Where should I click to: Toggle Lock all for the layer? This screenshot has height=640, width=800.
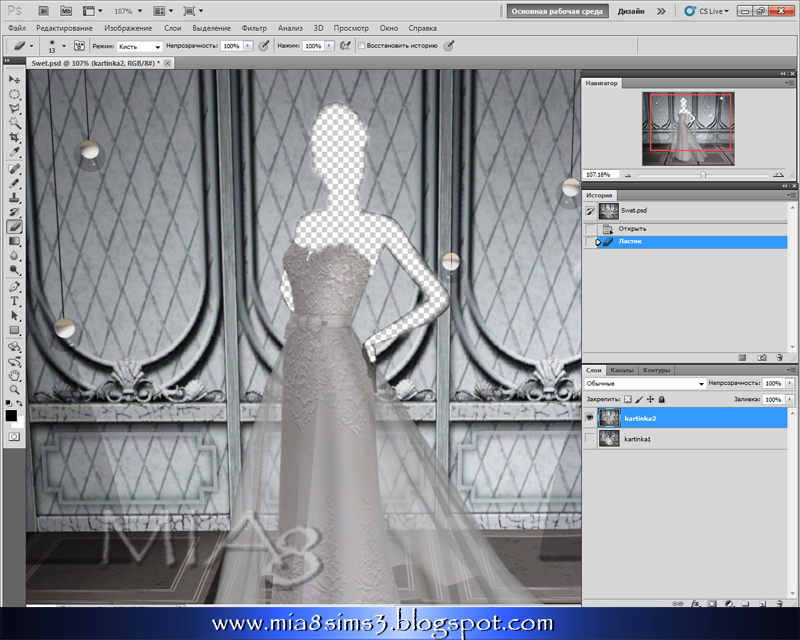[662, 400]
